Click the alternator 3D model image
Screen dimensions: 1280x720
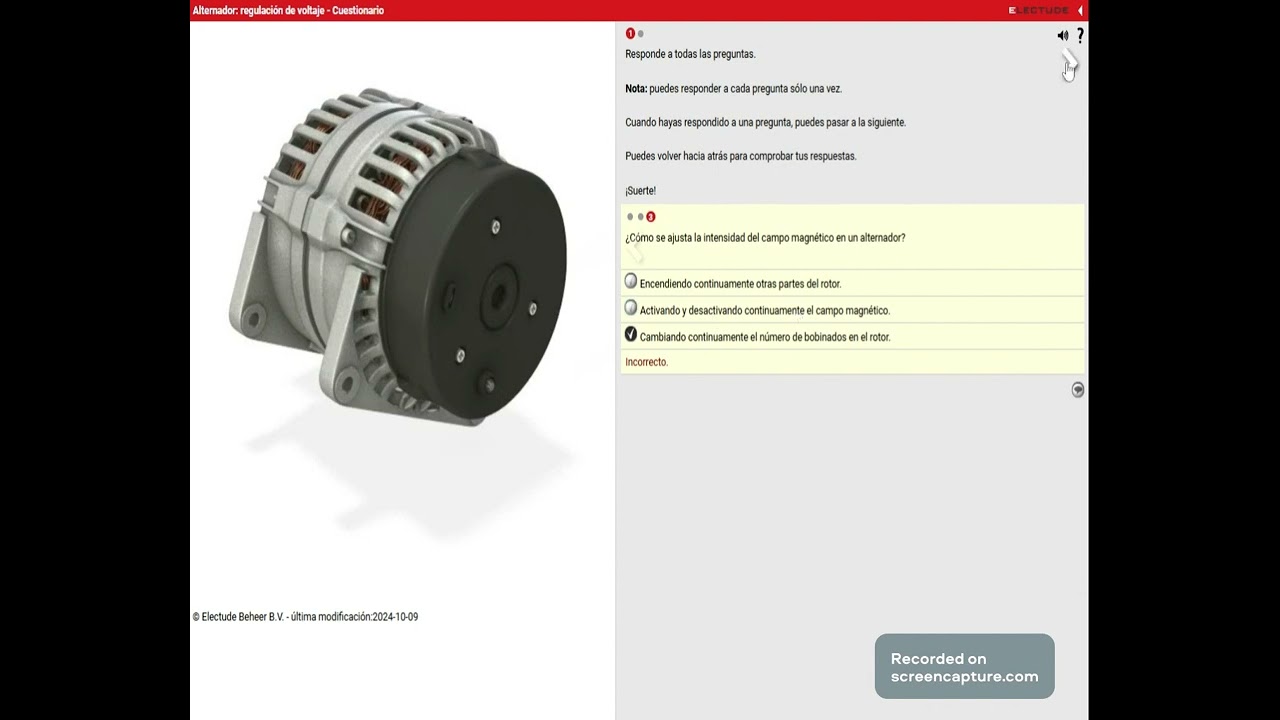(400, 255)
